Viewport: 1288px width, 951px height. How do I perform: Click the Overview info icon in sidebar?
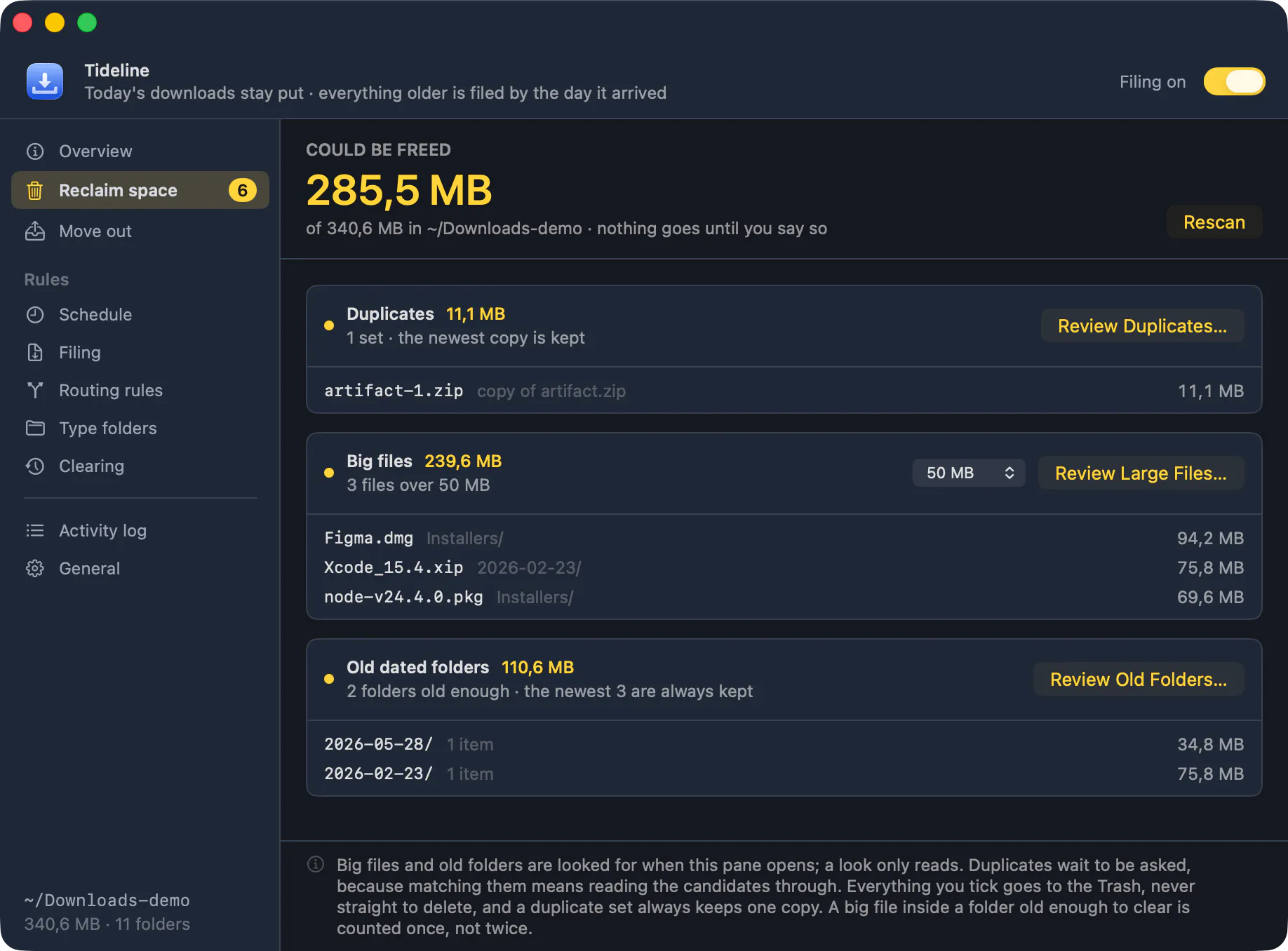click(35, 151)
